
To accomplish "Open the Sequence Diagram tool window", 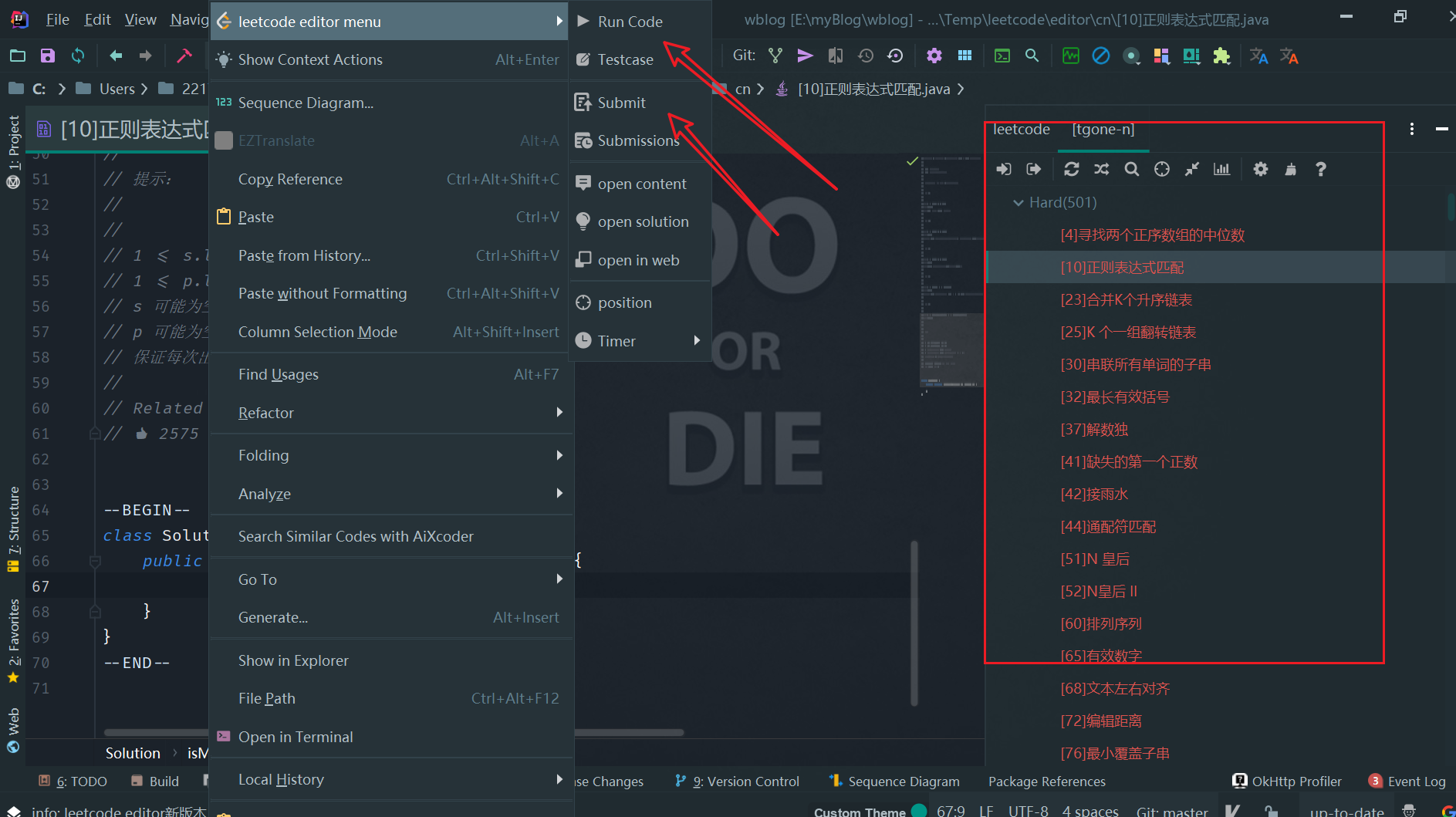I will (x=894, y=782).
